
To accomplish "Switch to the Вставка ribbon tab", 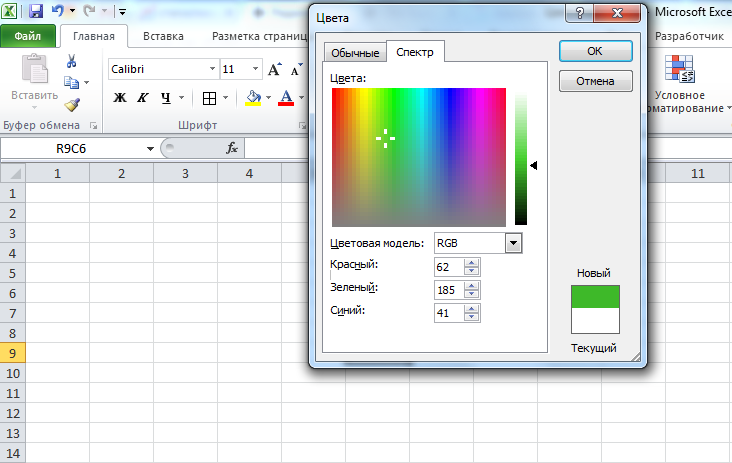I will pyautogui.click(x=163, y=36).
